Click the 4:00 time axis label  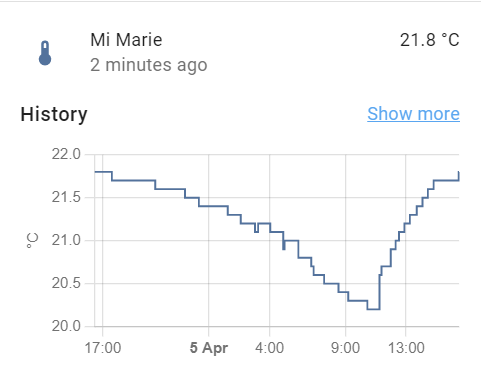click(269, 348)
